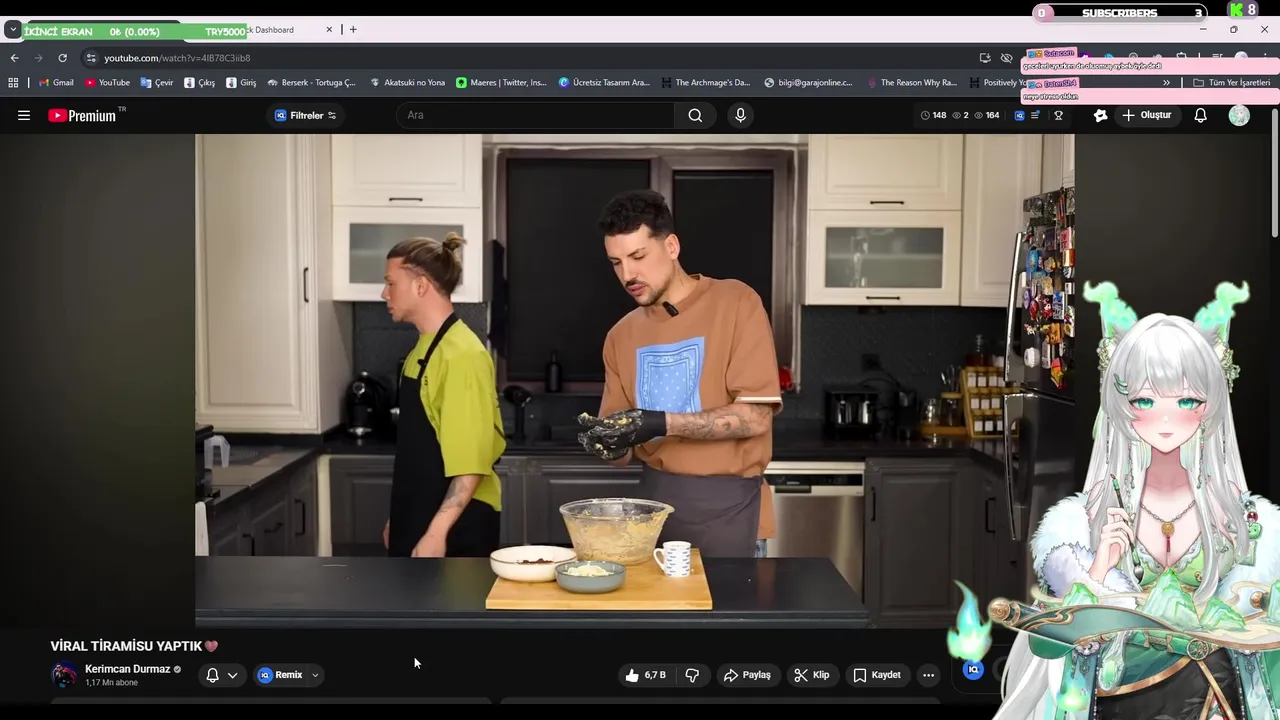The width and height of the screenshot is (1280, 720).
Task: Focus the Ara search field
Action: tap(535, 115)
